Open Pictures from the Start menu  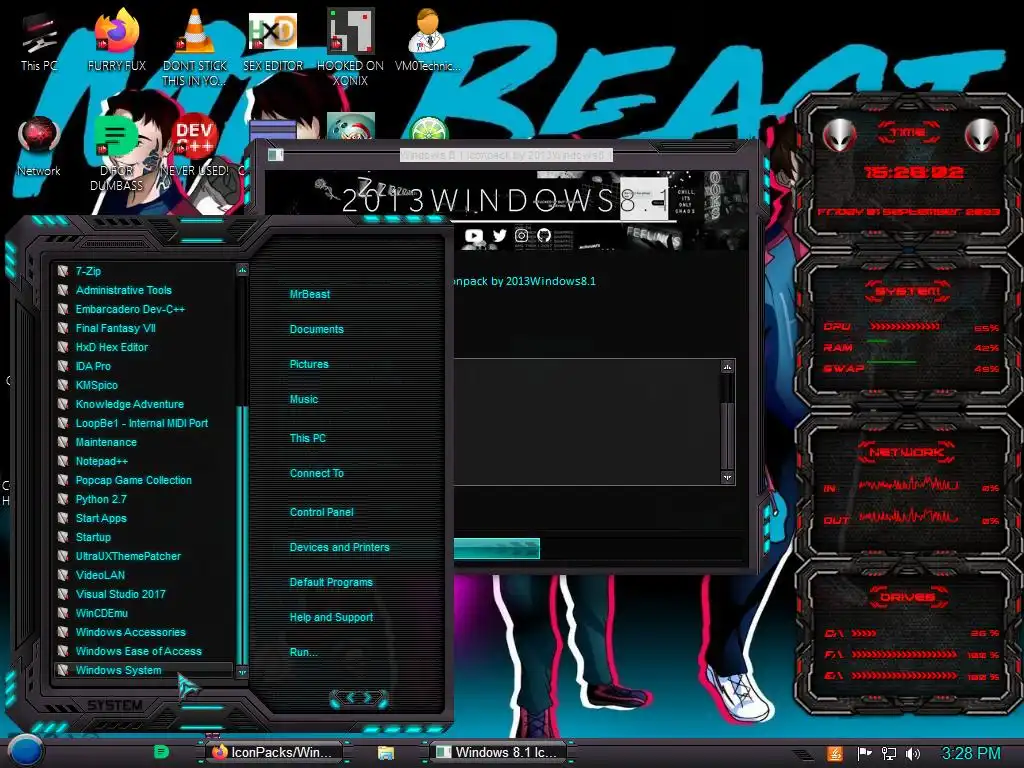click(x=309, y=364)
